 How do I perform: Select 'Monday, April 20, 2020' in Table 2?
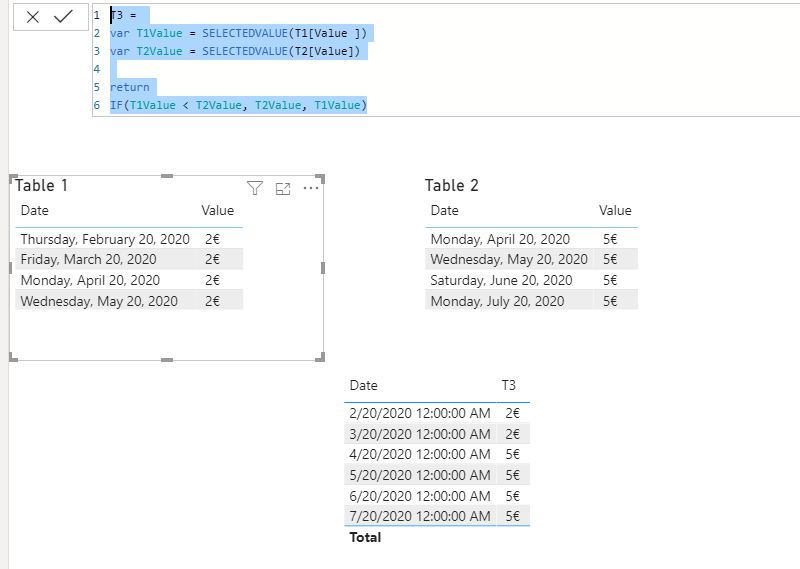[x=531, y=239]
